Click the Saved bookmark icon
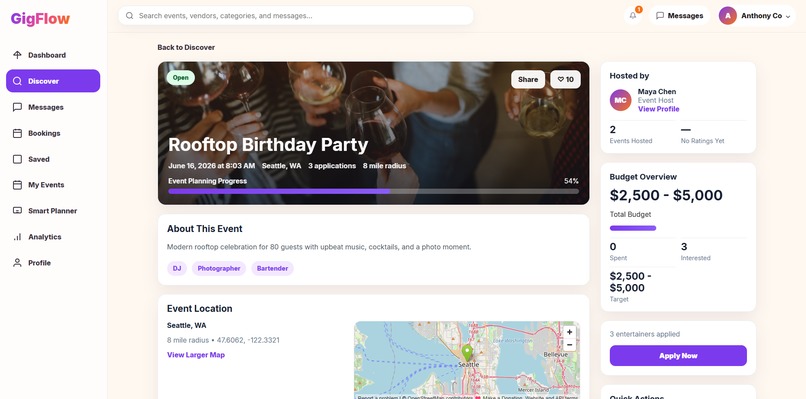 (x=17, y=159)
